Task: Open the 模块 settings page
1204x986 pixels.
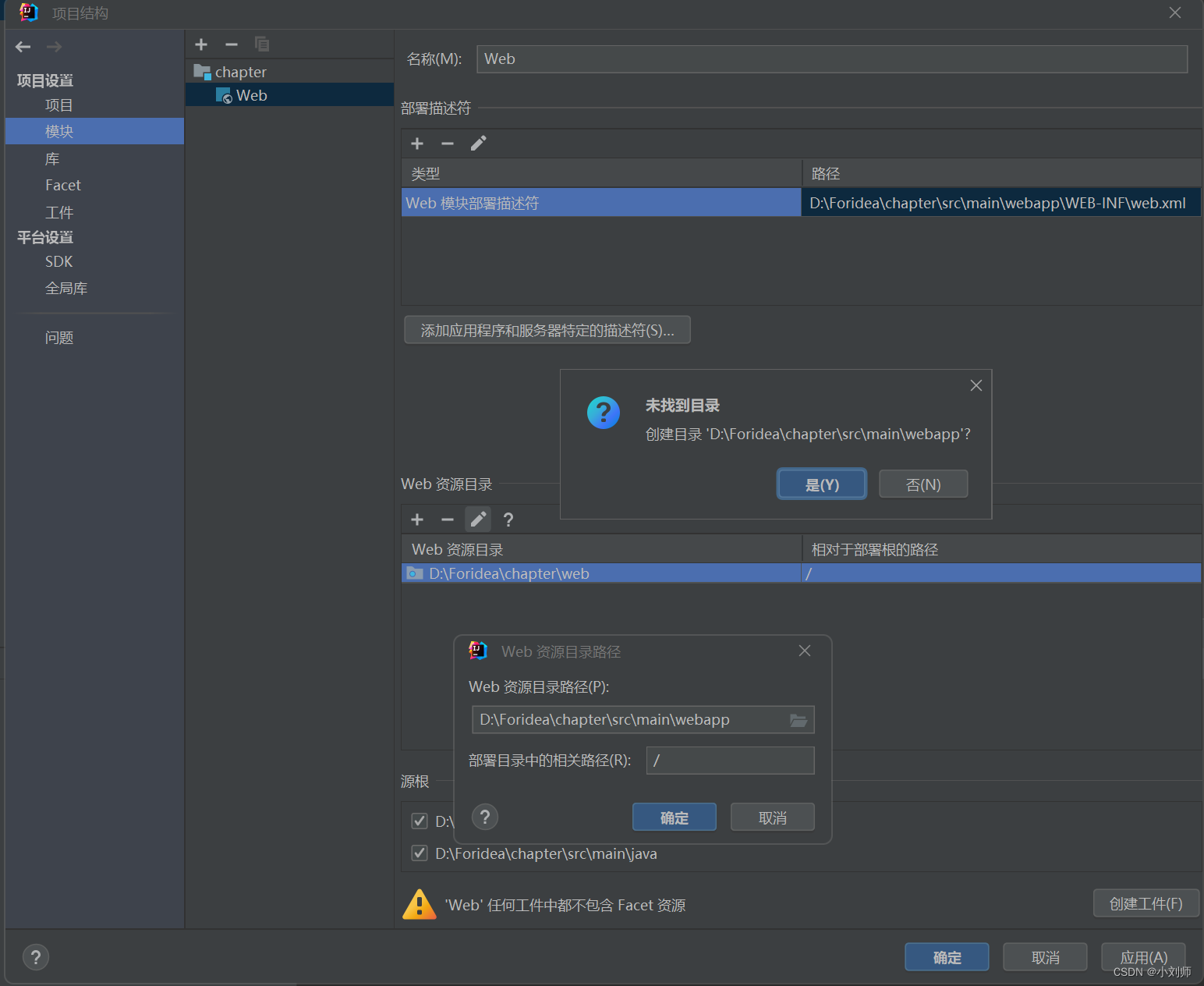Action: tap(94, 131)
